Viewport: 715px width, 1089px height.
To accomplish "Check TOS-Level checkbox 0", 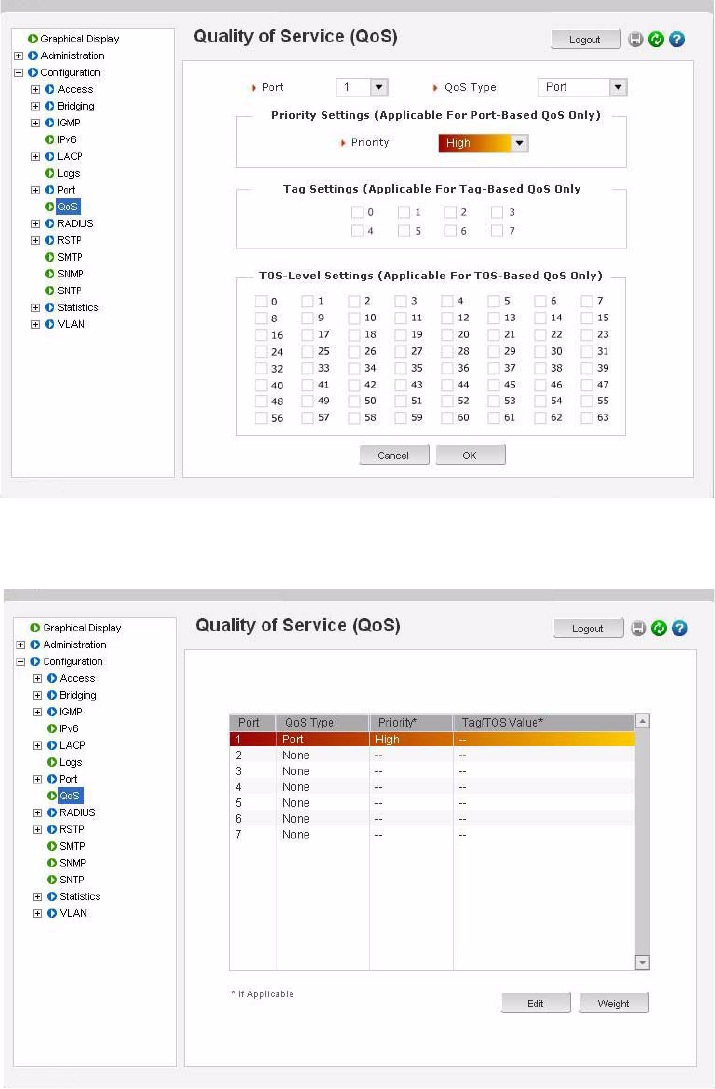I will [x=261, y=301].
